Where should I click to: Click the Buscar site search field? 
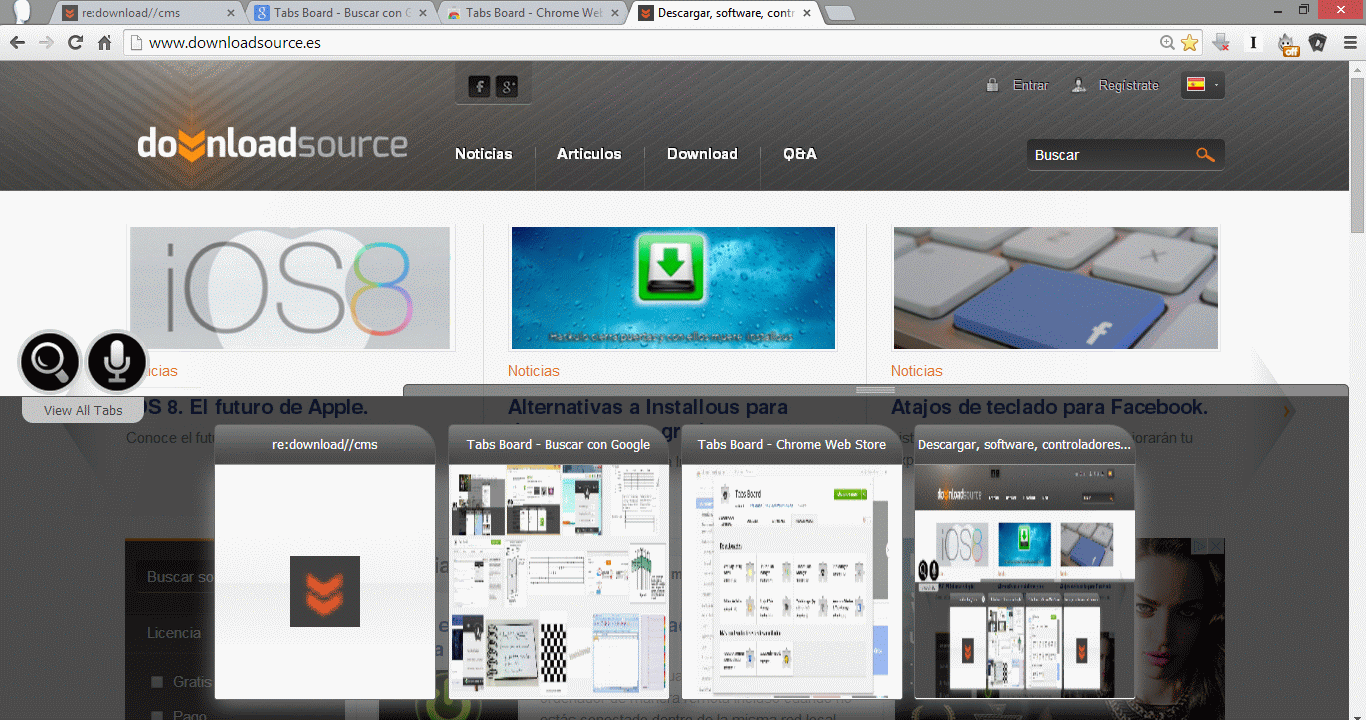[1110, 155]
